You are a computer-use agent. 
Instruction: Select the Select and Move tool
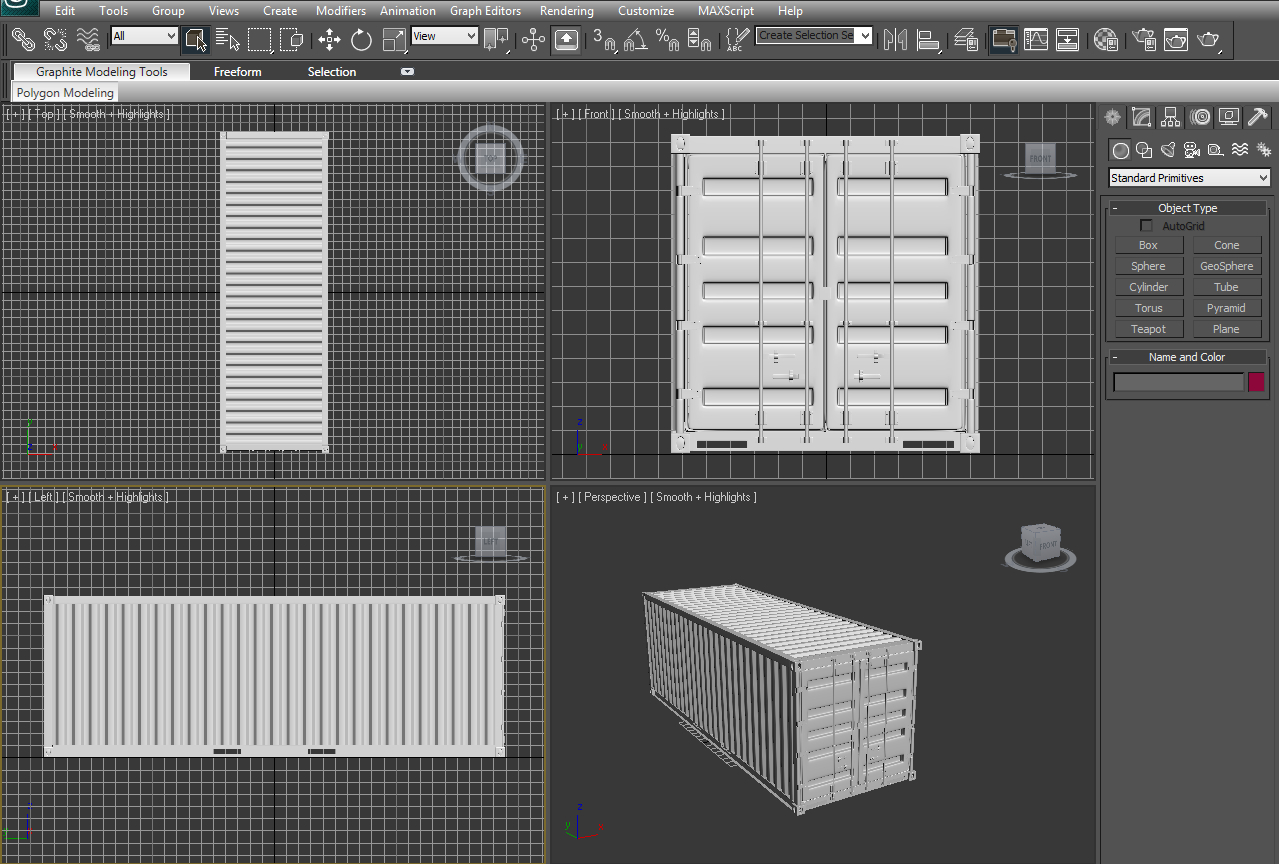click(329, 39)
